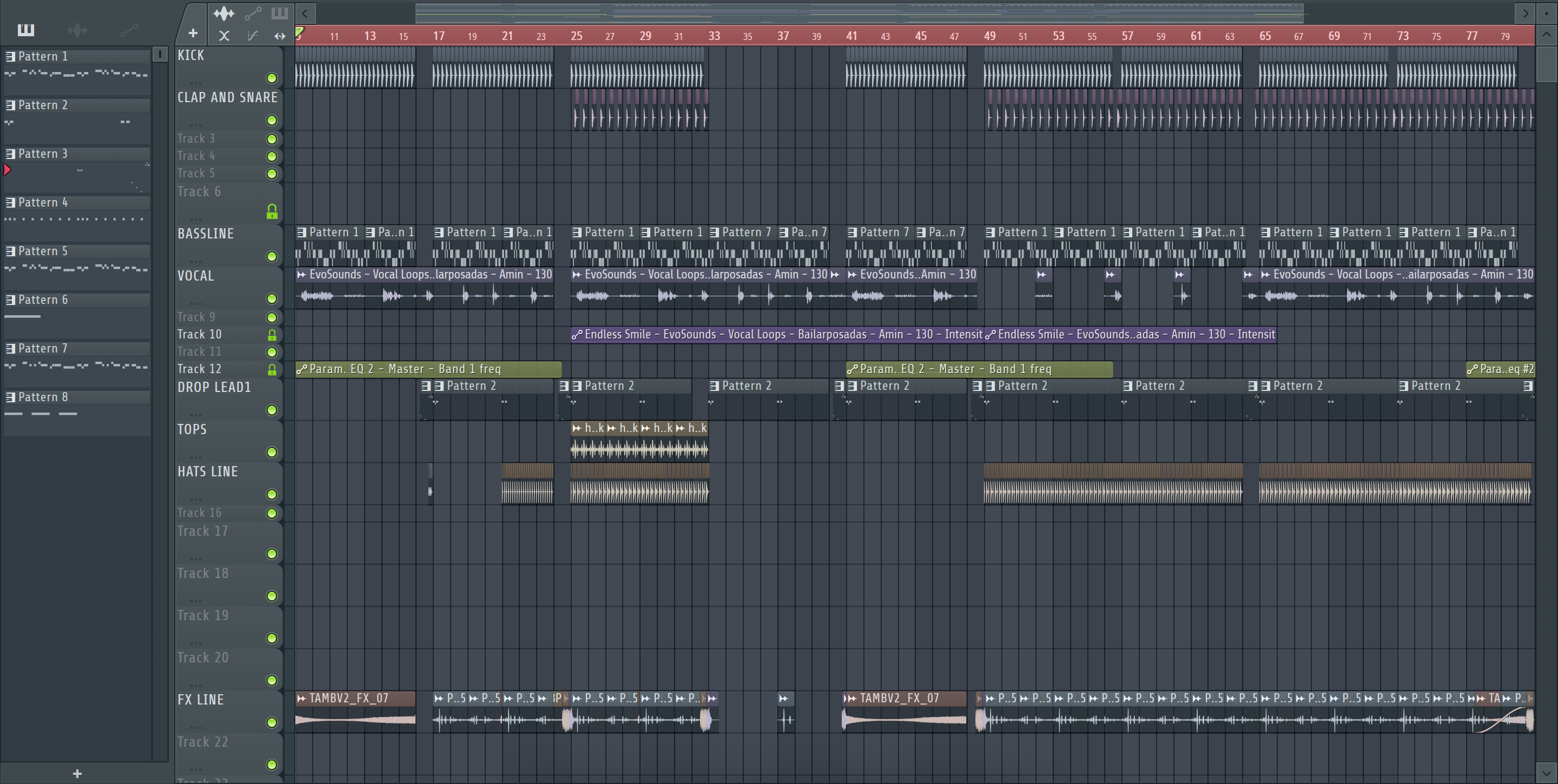
Task: Jump to bar 65 on the timeline ruler
Action: coord(1265,36)
